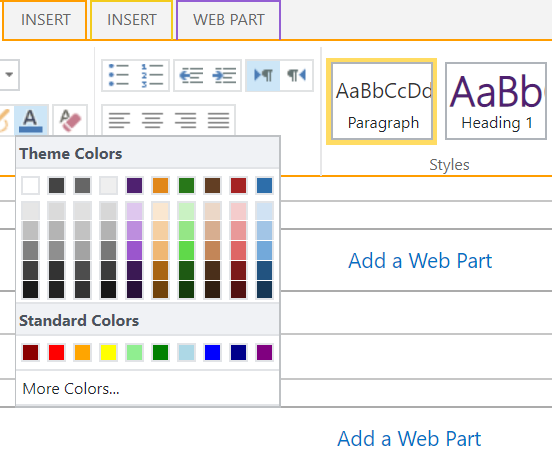Pick the orange theme color in top row
This screenshot has width=552, height=457.
[x=161, y=186]
